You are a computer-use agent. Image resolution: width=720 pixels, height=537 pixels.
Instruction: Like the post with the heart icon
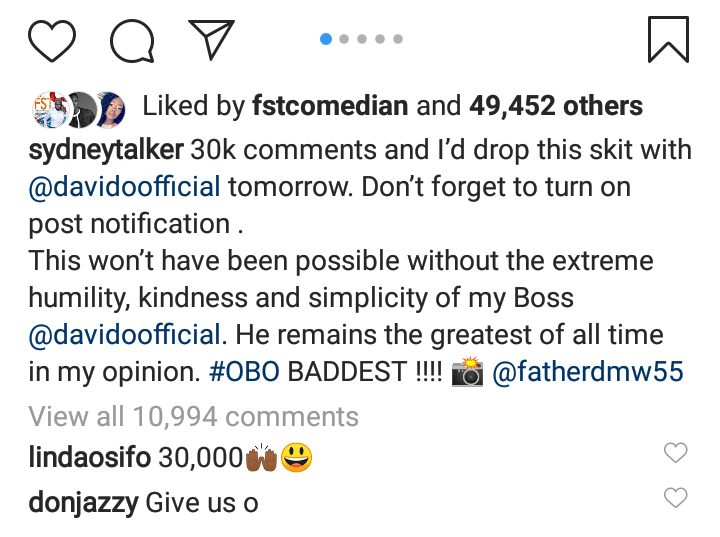coord(52,40)
